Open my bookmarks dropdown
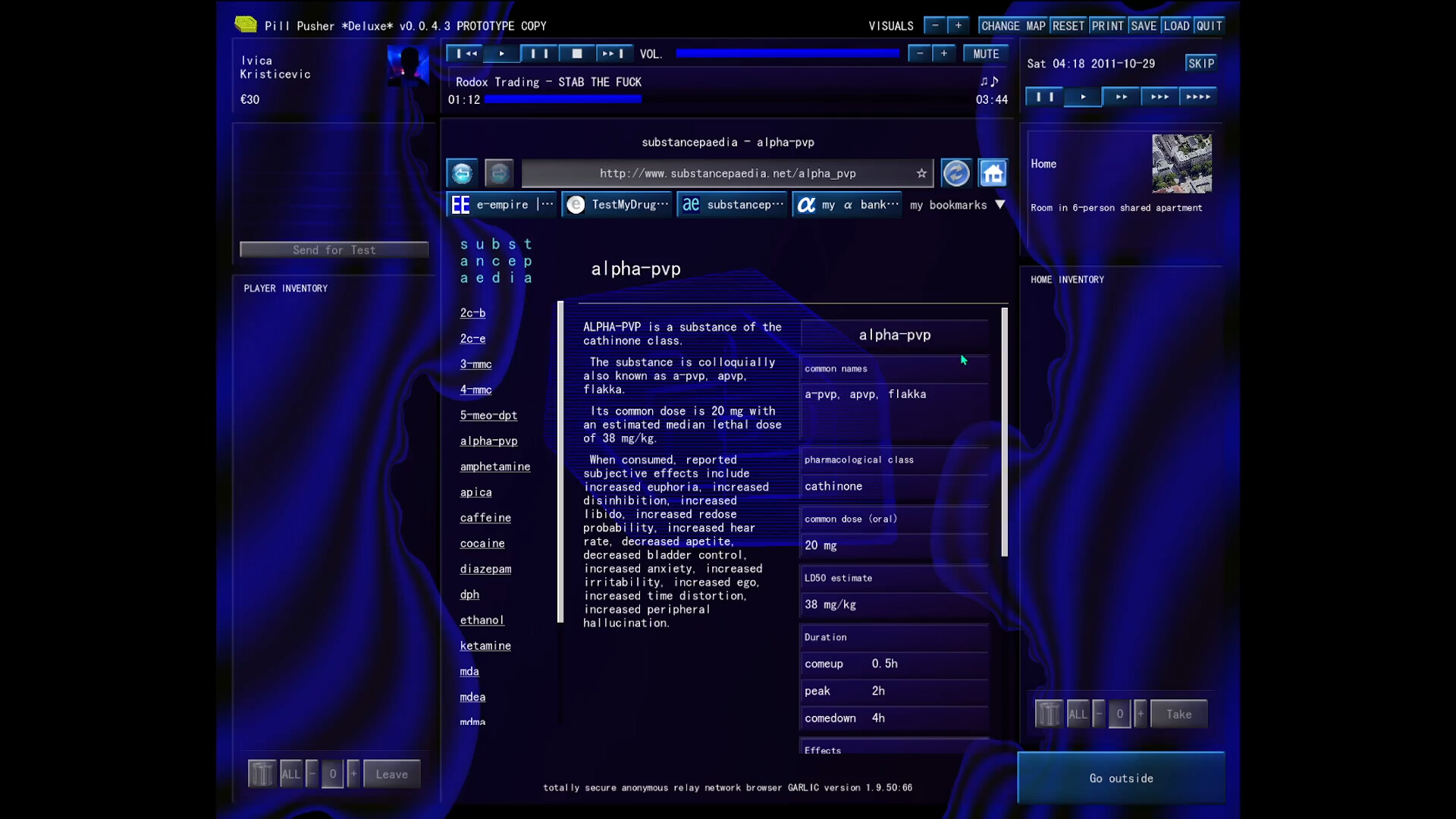 point(957,205)
